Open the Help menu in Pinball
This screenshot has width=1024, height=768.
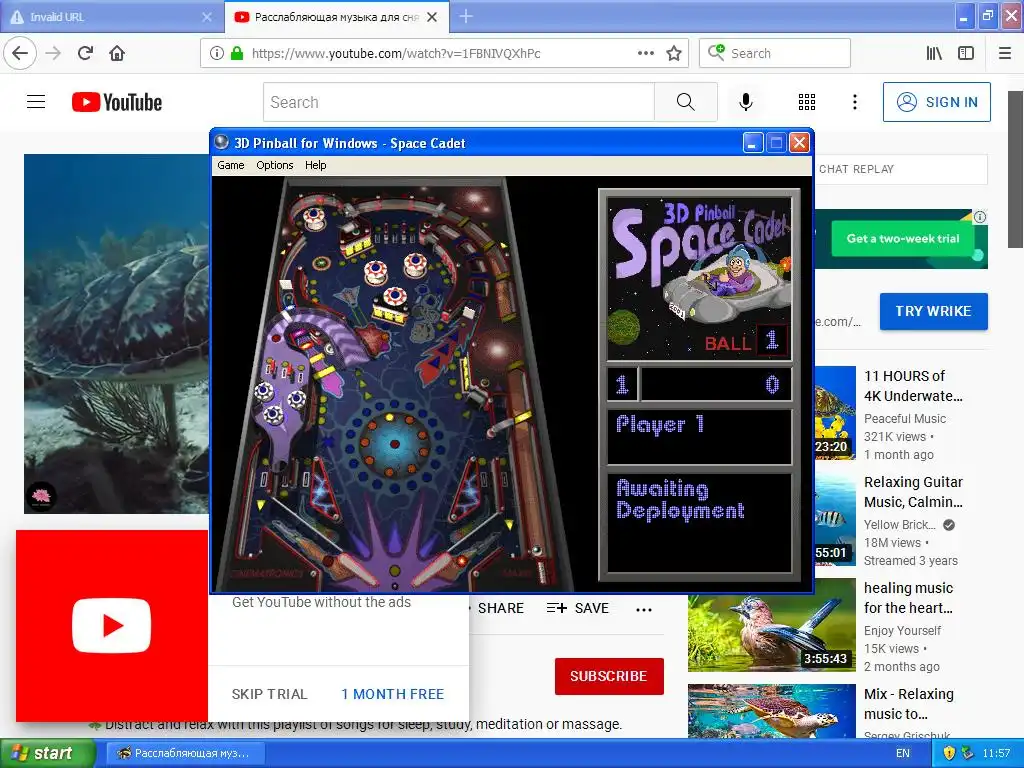click(315, 165)
